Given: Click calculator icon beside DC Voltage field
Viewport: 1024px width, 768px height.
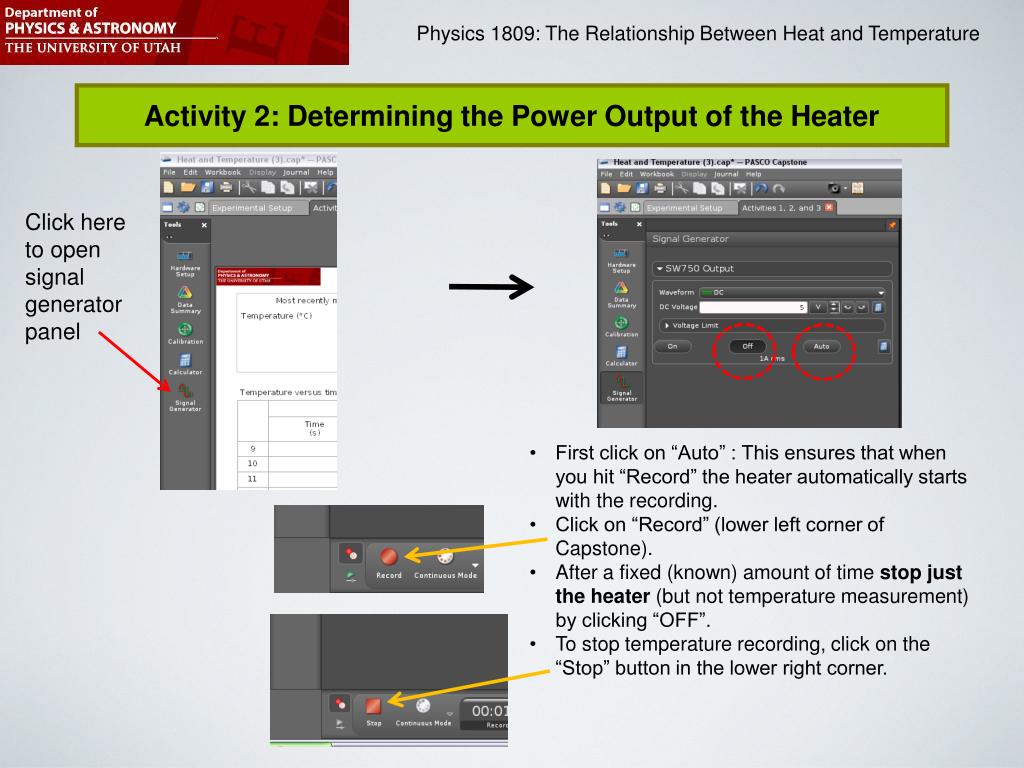Looking at the screenshot, I should (878, 307).
